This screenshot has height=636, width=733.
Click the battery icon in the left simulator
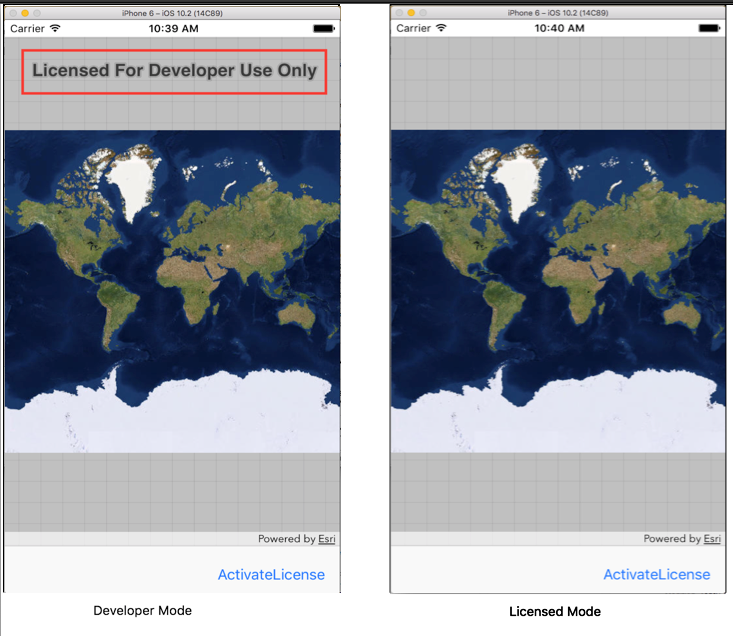pos(324,29)
